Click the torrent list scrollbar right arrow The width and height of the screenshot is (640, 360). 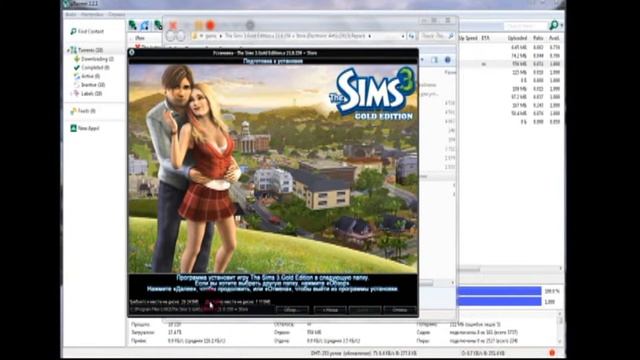[x=561, y=269]
